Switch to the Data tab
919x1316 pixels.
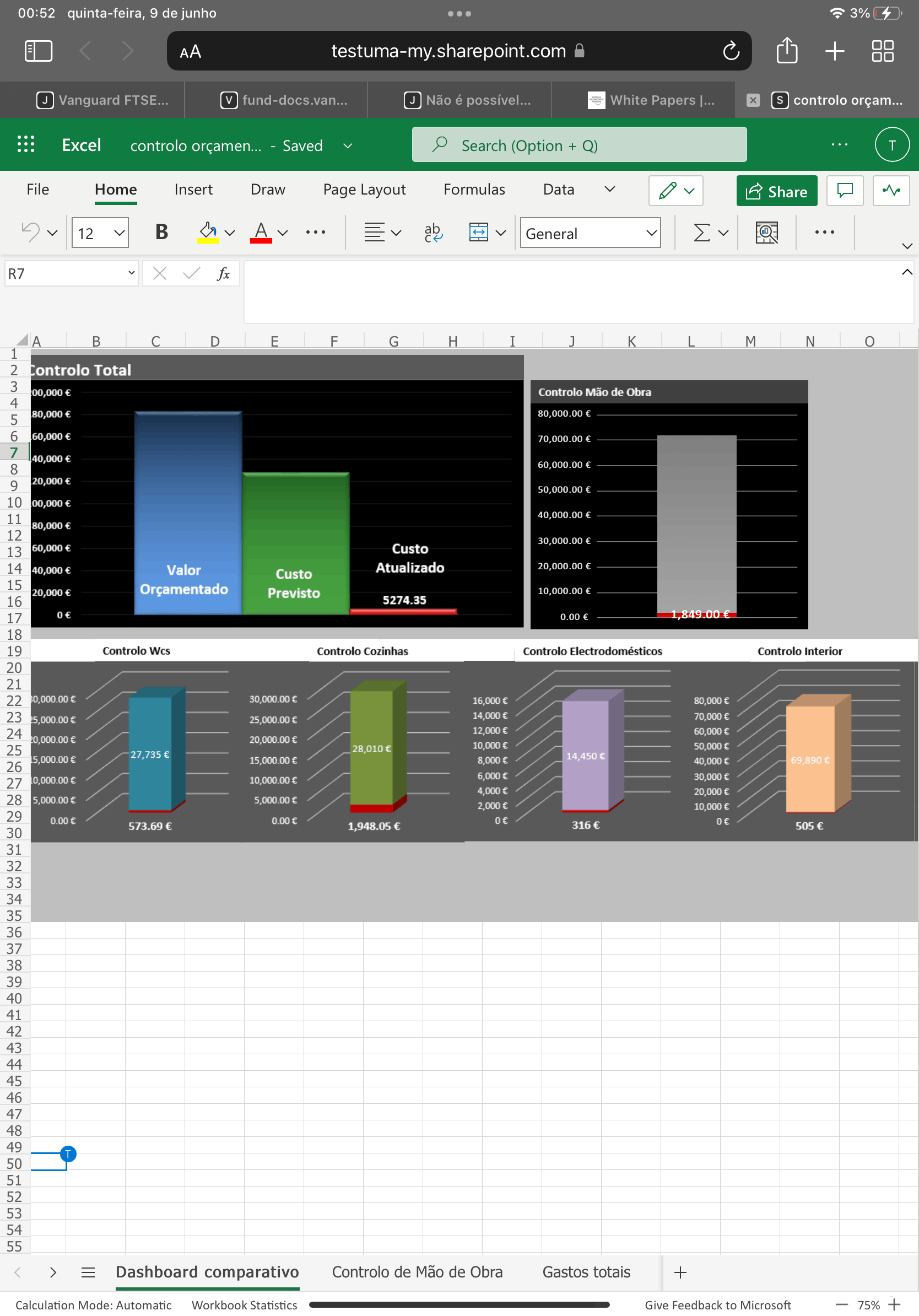558,189
